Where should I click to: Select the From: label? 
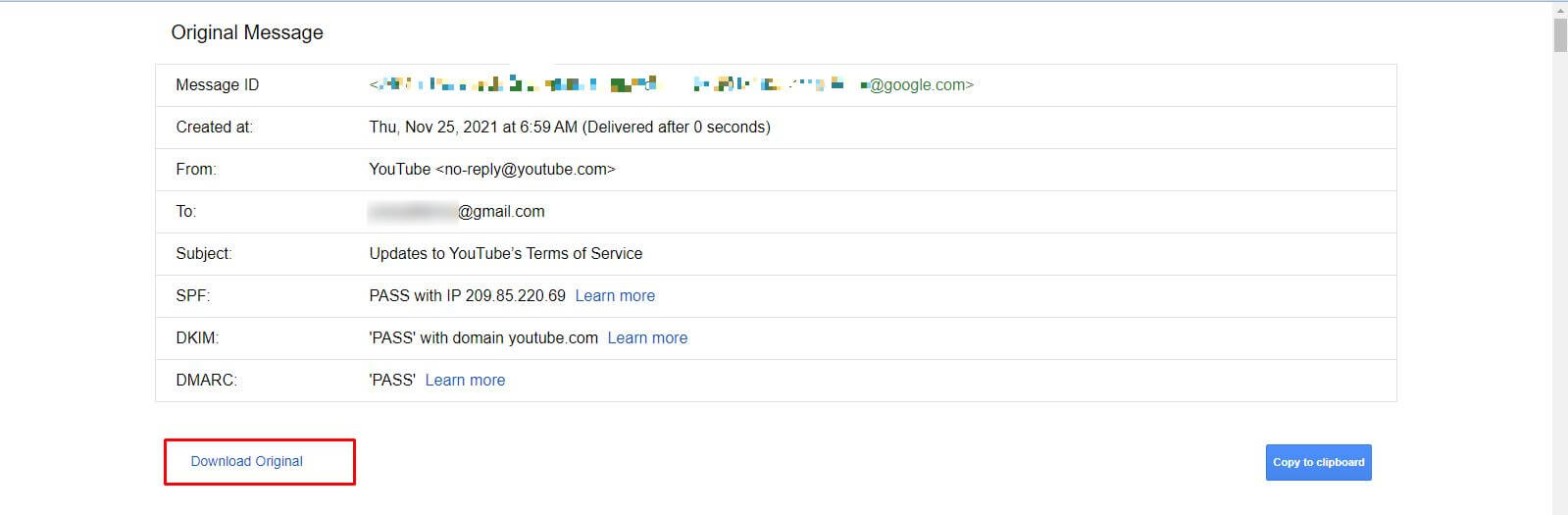pyautogui.click(x=196, y=169)
